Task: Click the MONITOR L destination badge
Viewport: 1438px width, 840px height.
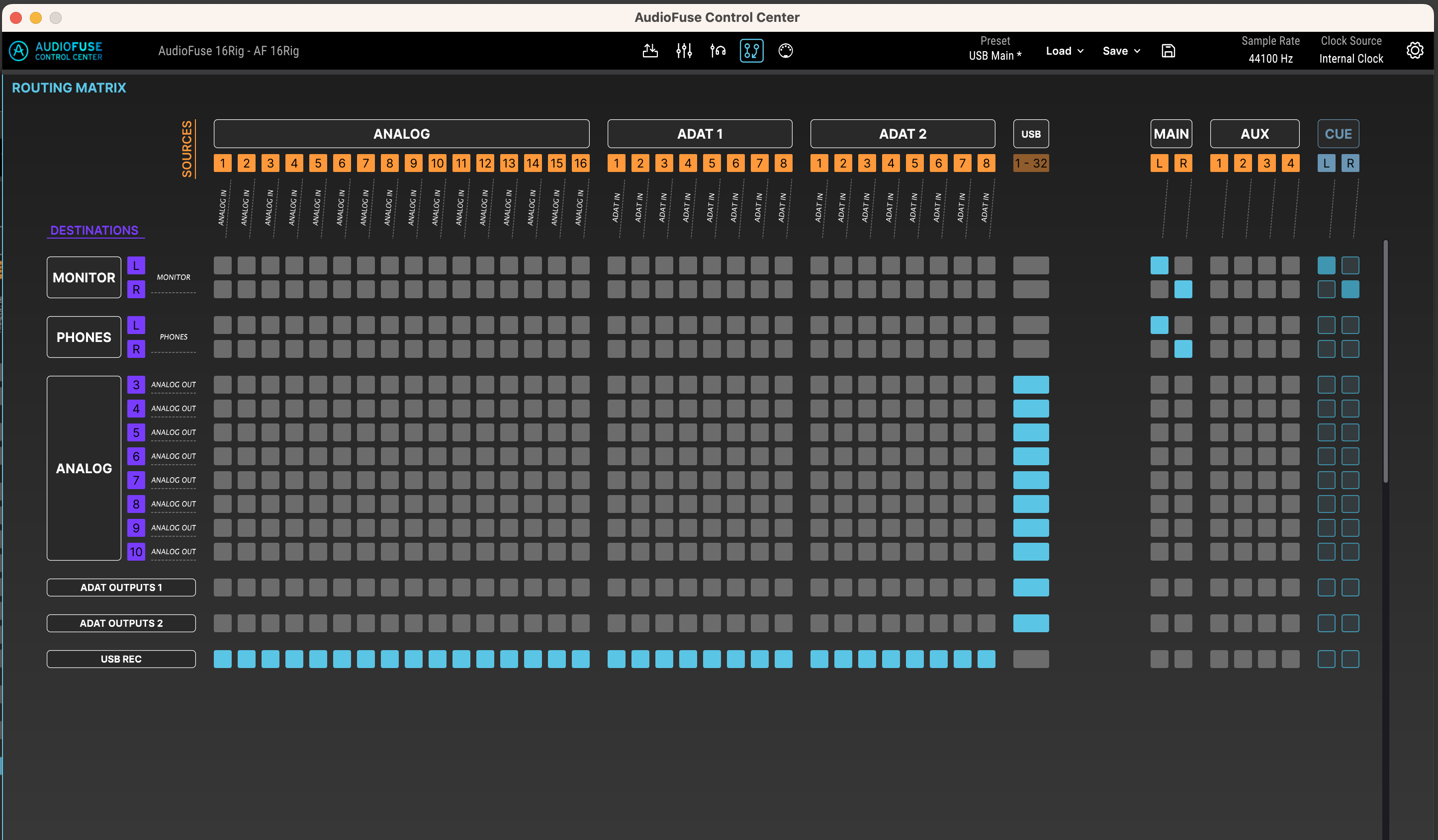Action: click(x=136, y=265)
